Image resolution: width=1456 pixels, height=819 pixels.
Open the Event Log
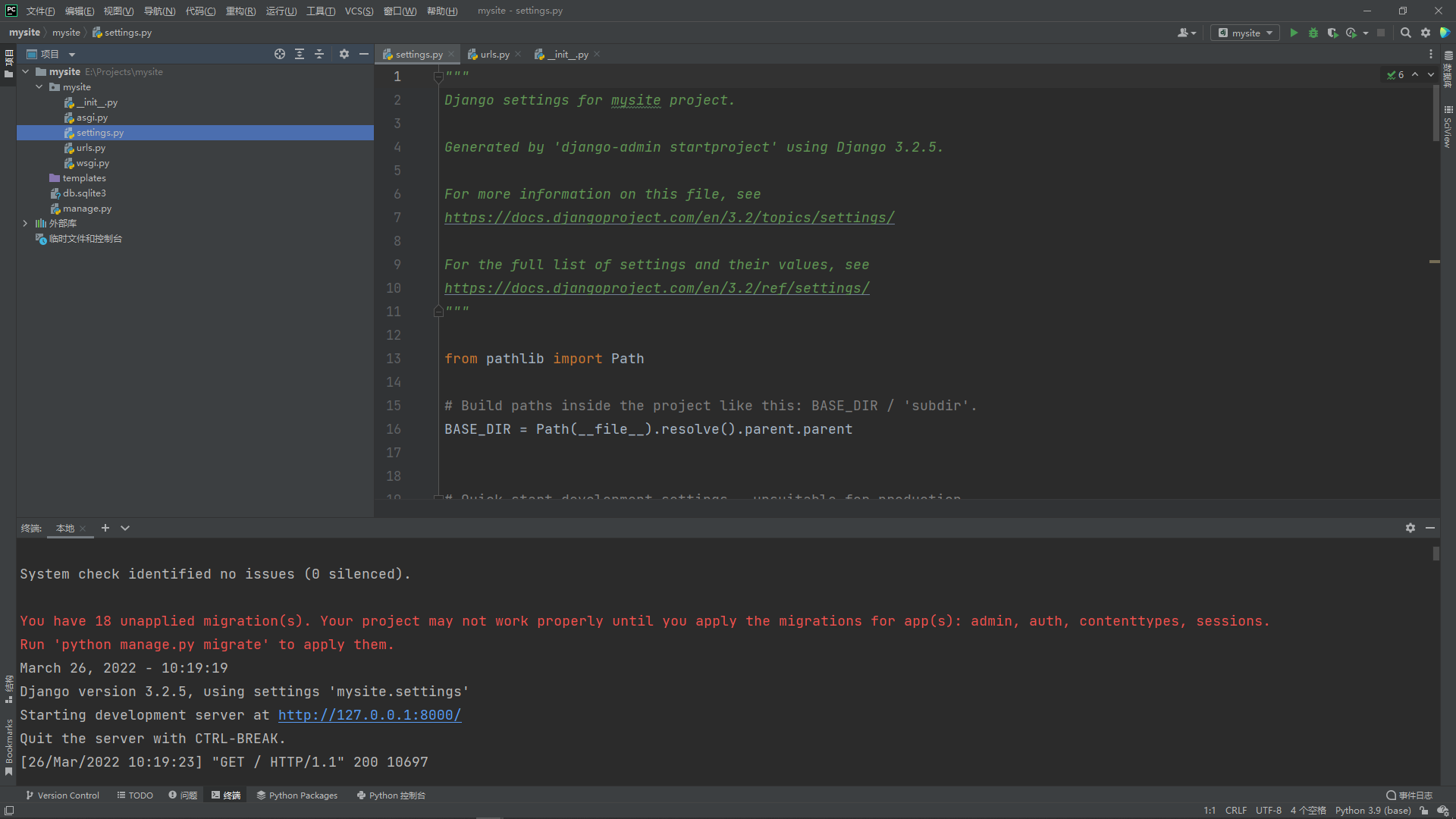[1410, 795]
